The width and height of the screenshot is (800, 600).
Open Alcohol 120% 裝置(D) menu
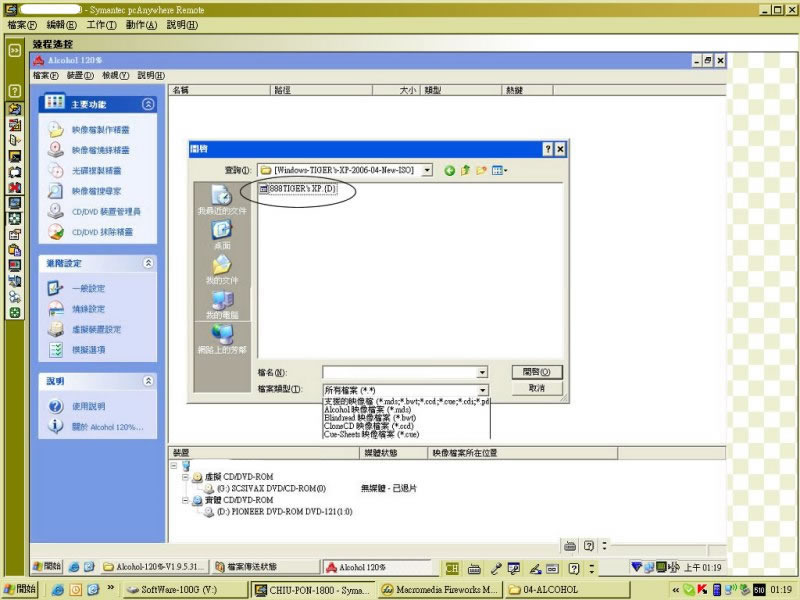point(80,76)
